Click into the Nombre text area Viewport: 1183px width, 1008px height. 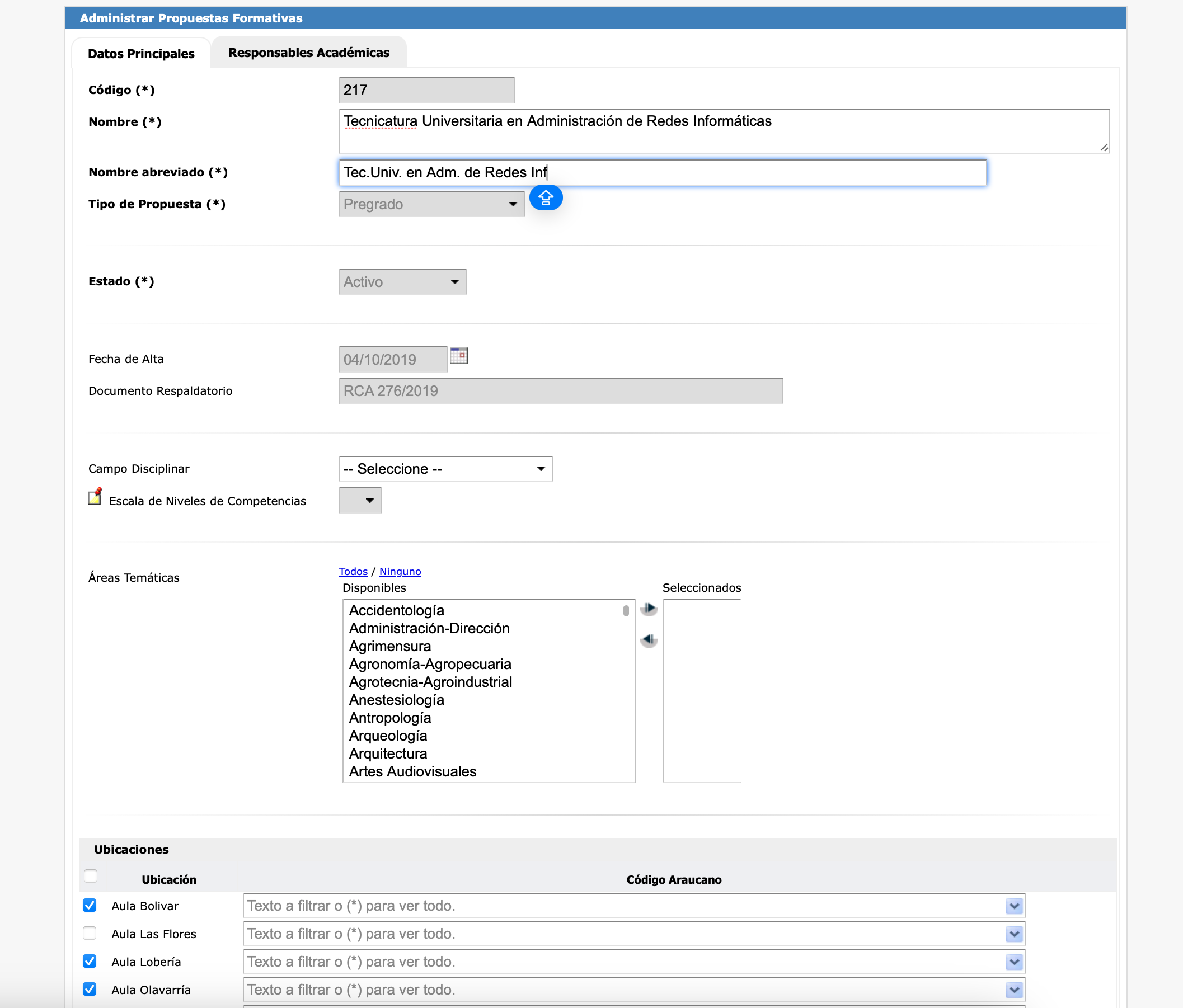(724, 131)
